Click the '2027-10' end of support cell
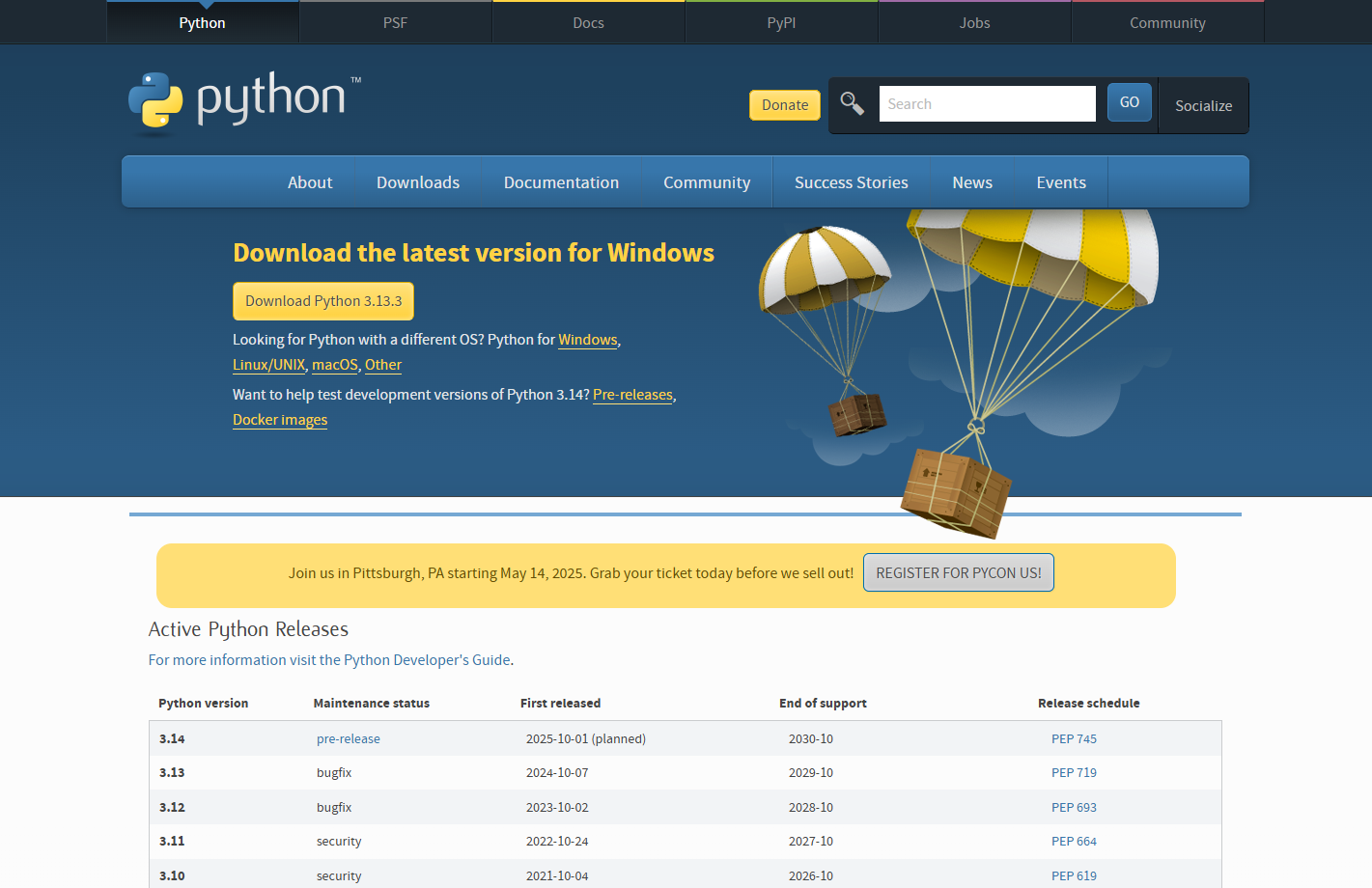Screen dimensions: 1372x888 coord(811,842)
